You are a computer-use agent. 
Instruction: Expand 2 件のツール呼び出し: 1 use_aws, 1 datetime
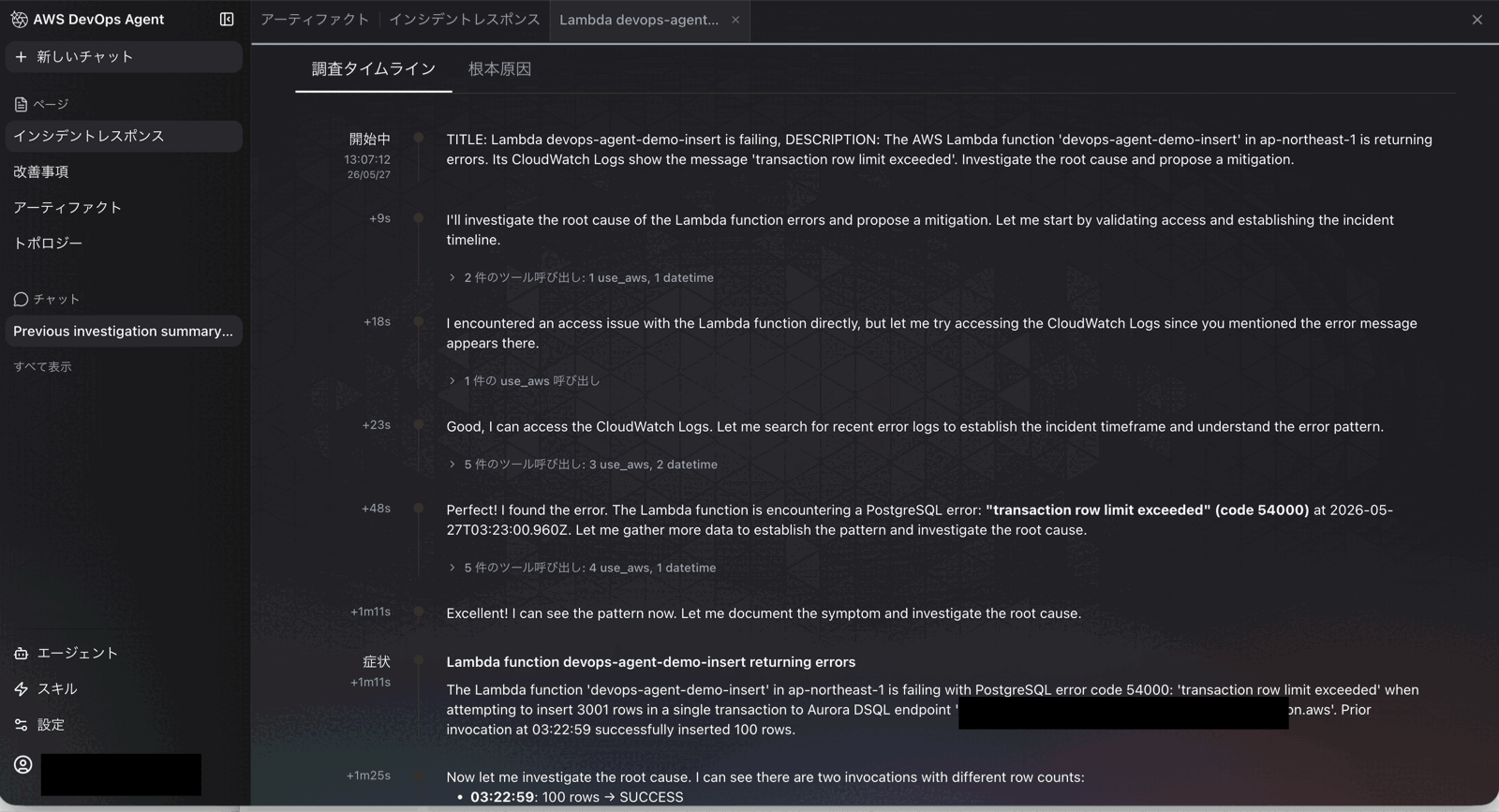pyautogui.click(x=581, y=278)
